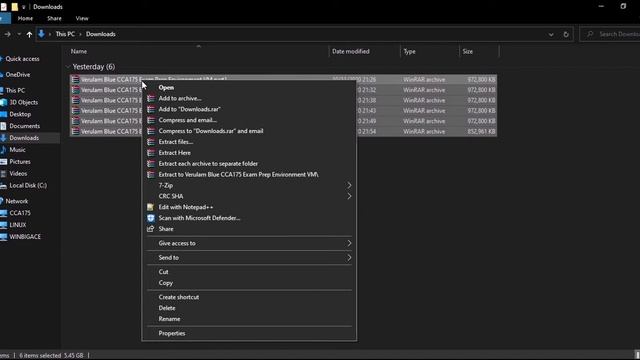The height and width of the screenshot is (360, 640).
Task: Click the WinRAR icon beside Compress and email
Action: [151, 120]
